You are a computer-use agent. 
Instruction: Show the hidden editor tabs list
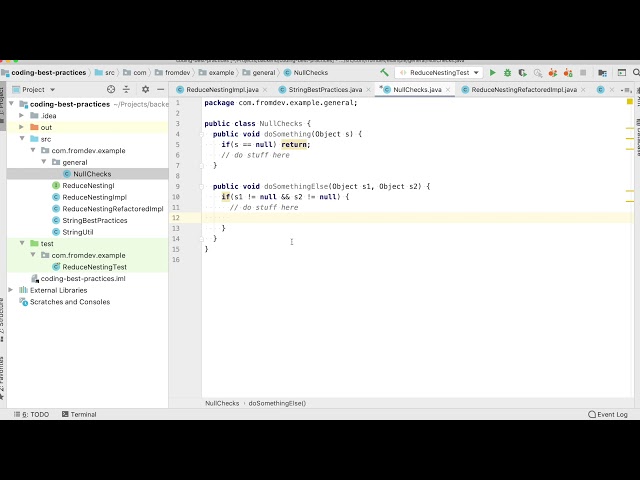[x=625, y=90]
